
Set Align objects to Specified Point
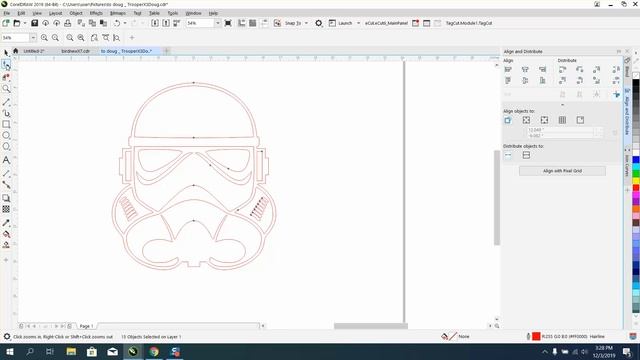(580, 120)
